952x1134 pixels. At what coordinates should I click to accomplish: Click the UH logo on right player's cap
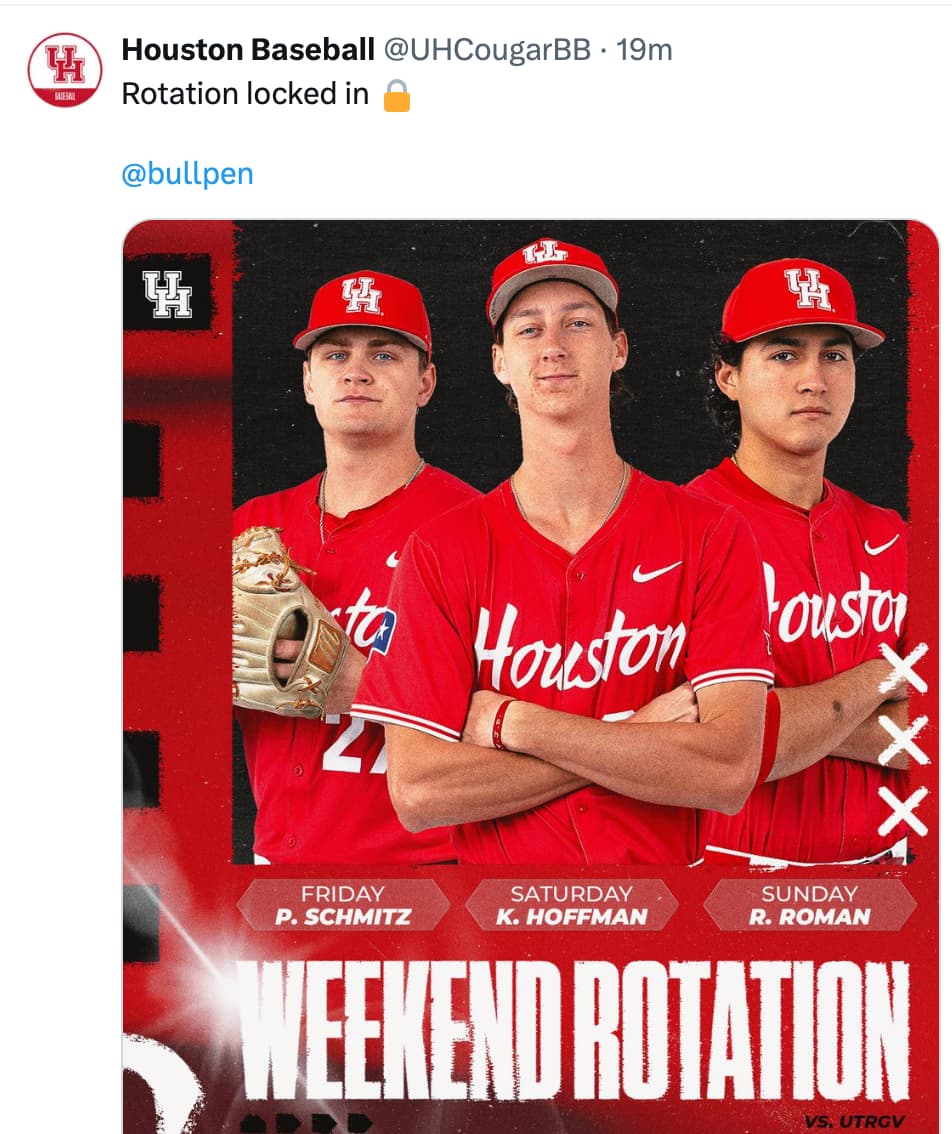click(807, 288)
